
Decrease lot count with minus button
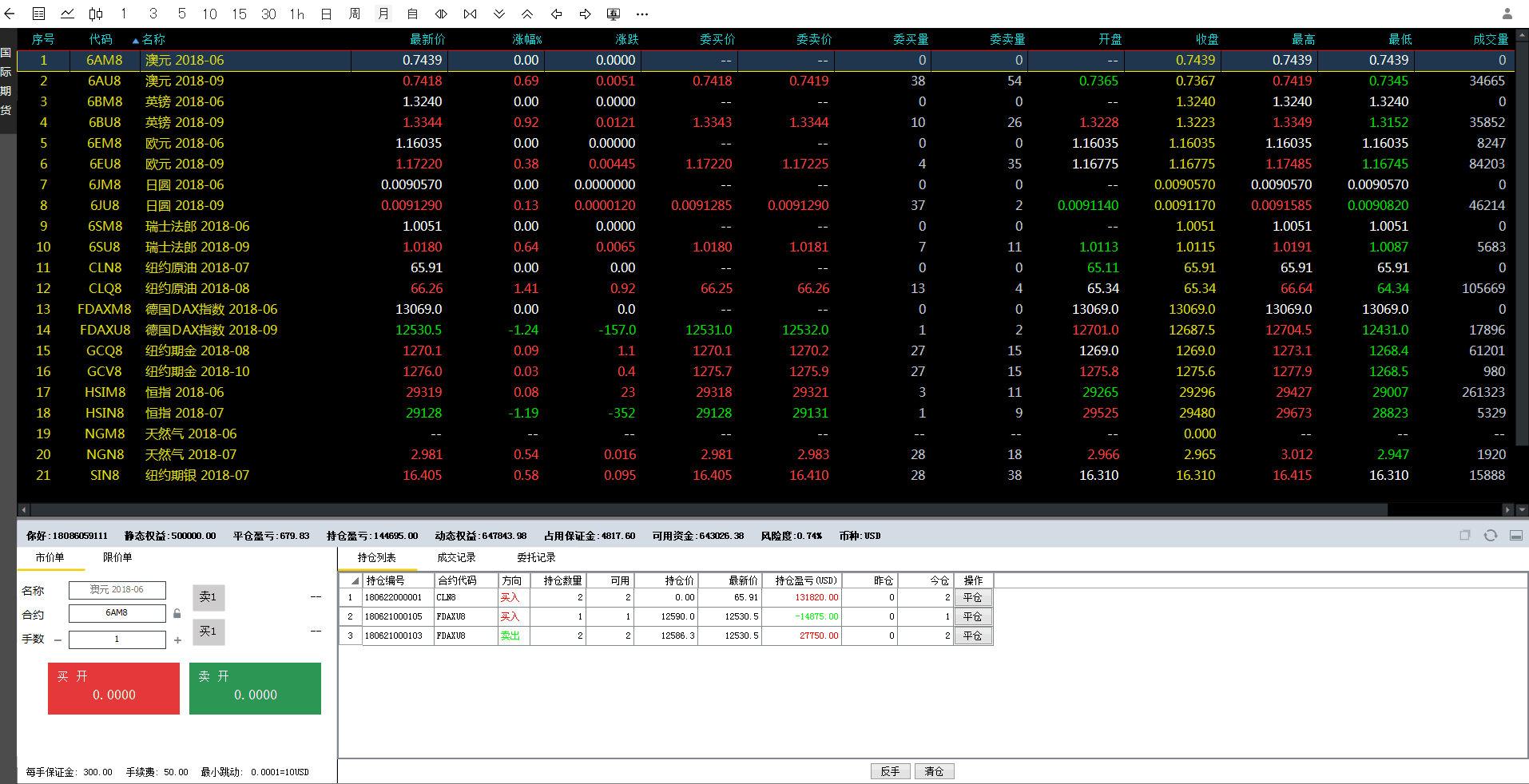pos(58,639)
